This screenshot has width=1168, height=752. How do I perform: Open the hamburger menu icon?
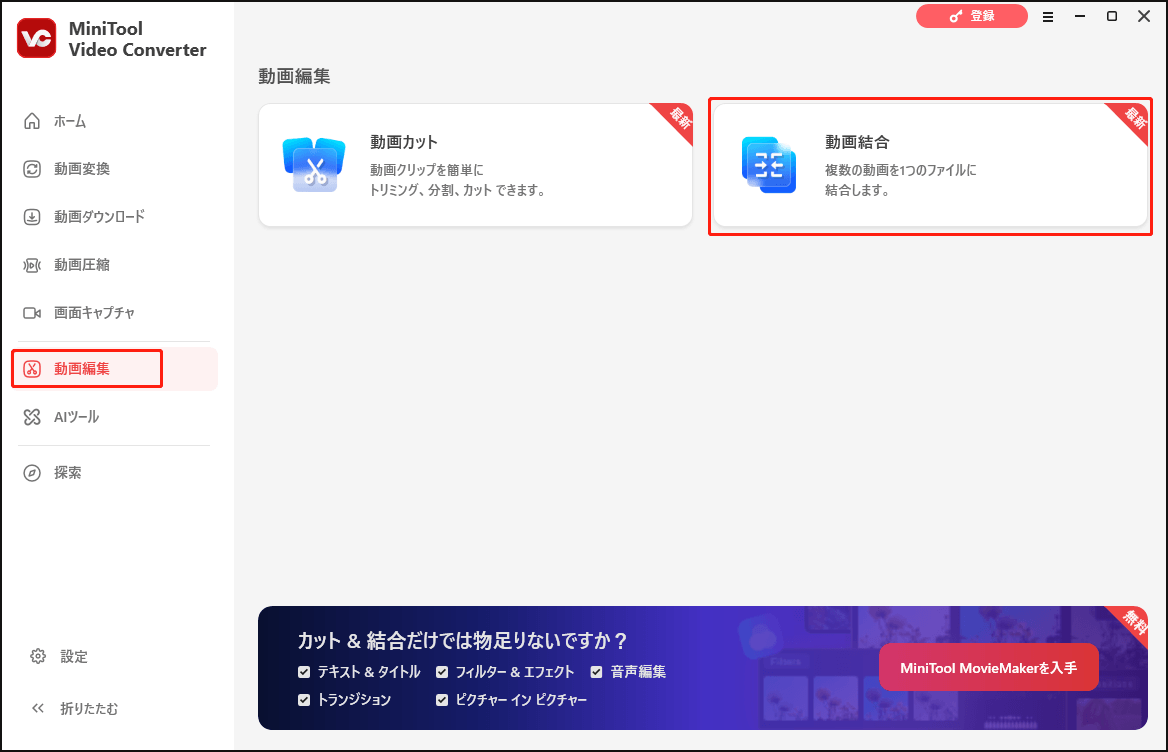click(1048, 16)
